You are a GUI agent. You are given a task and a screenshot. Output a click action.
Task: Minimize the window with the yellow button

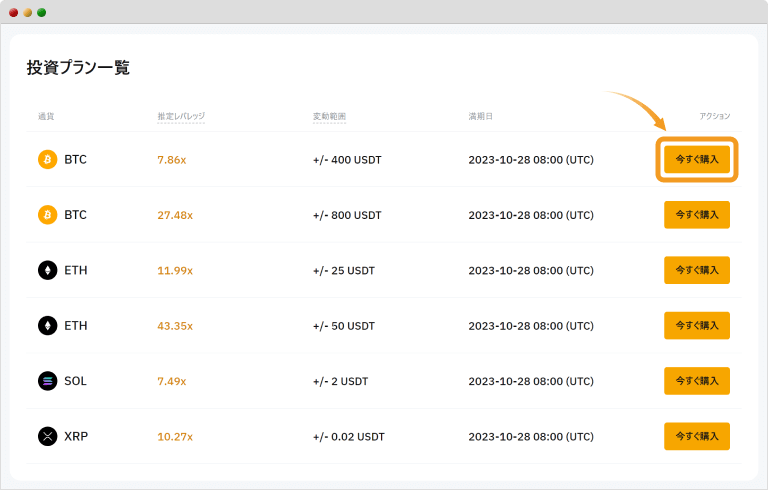(28, 12)
